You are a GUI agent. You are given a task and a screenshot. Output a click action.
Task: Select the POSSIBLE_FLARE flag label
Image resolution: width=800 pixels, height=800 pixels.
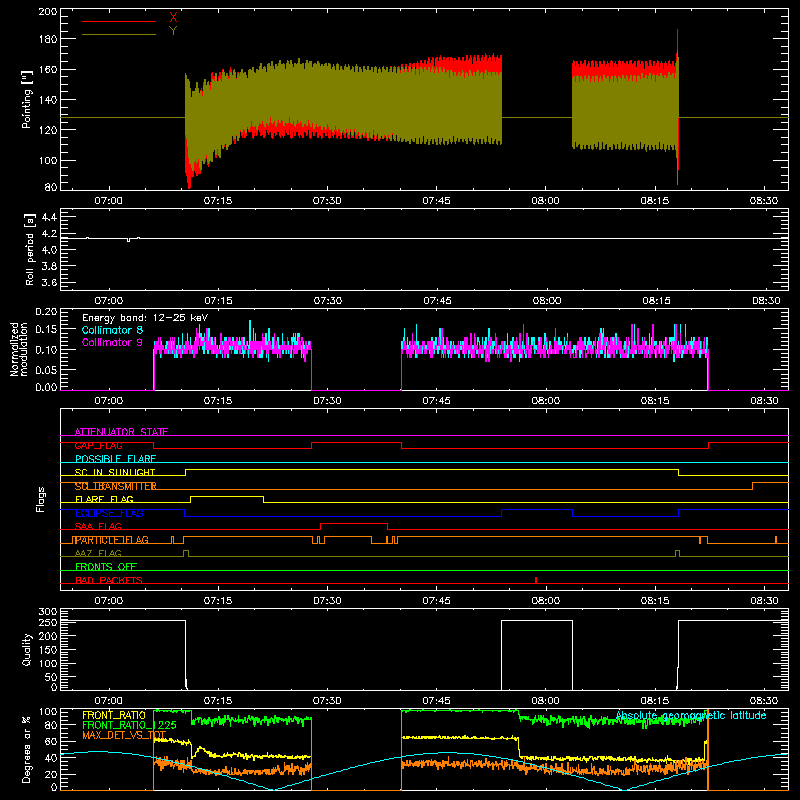(x=115, y=459)
